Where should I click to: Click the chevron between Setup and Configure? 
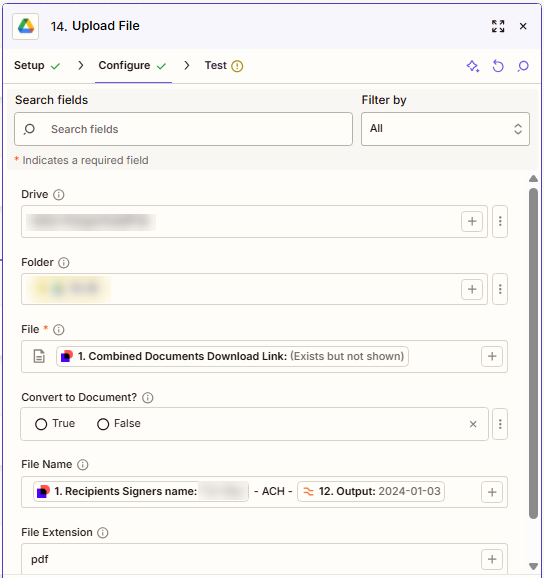click(81, 66)
